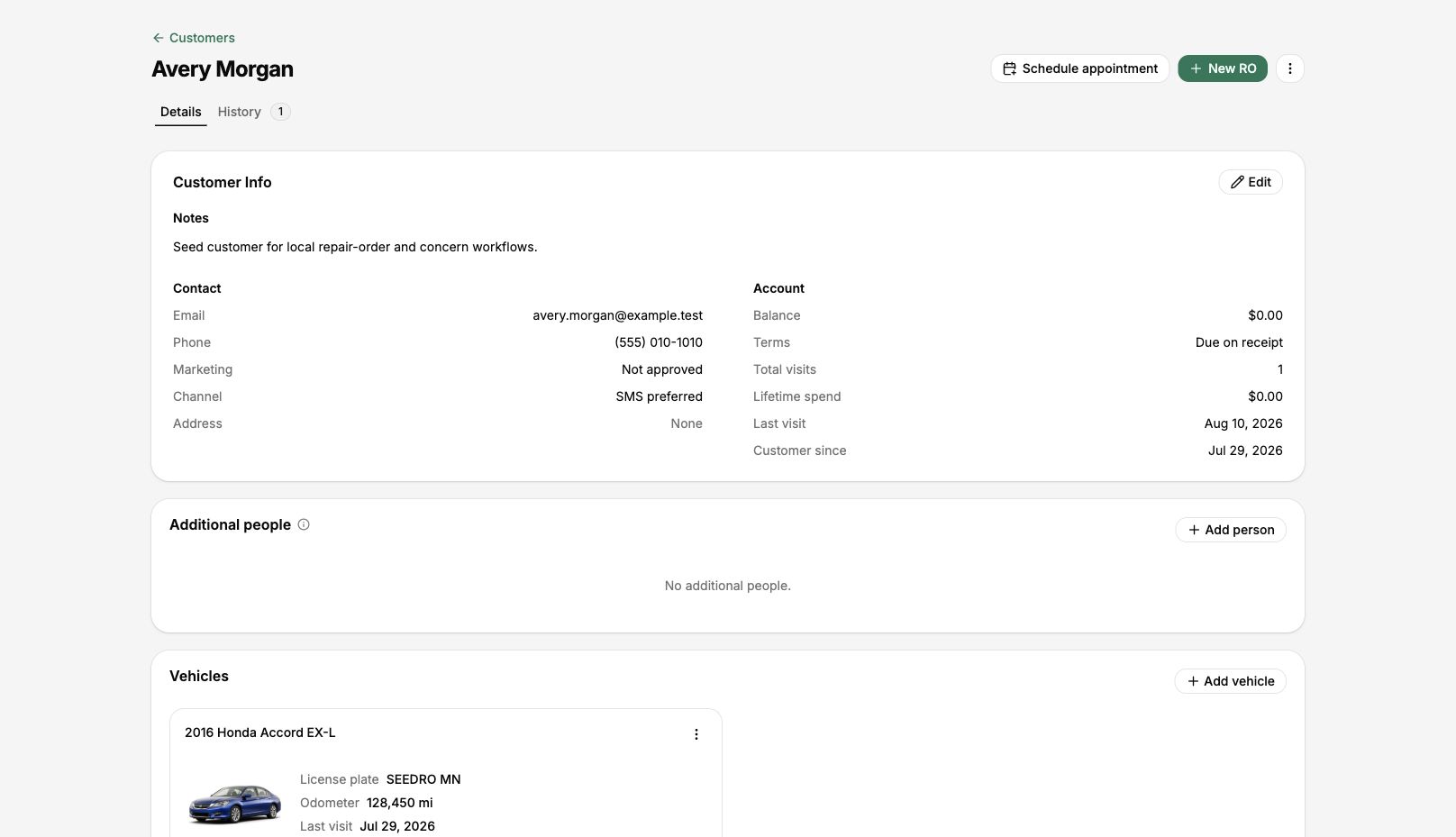Click the Additional people info icon

(304, 524)
